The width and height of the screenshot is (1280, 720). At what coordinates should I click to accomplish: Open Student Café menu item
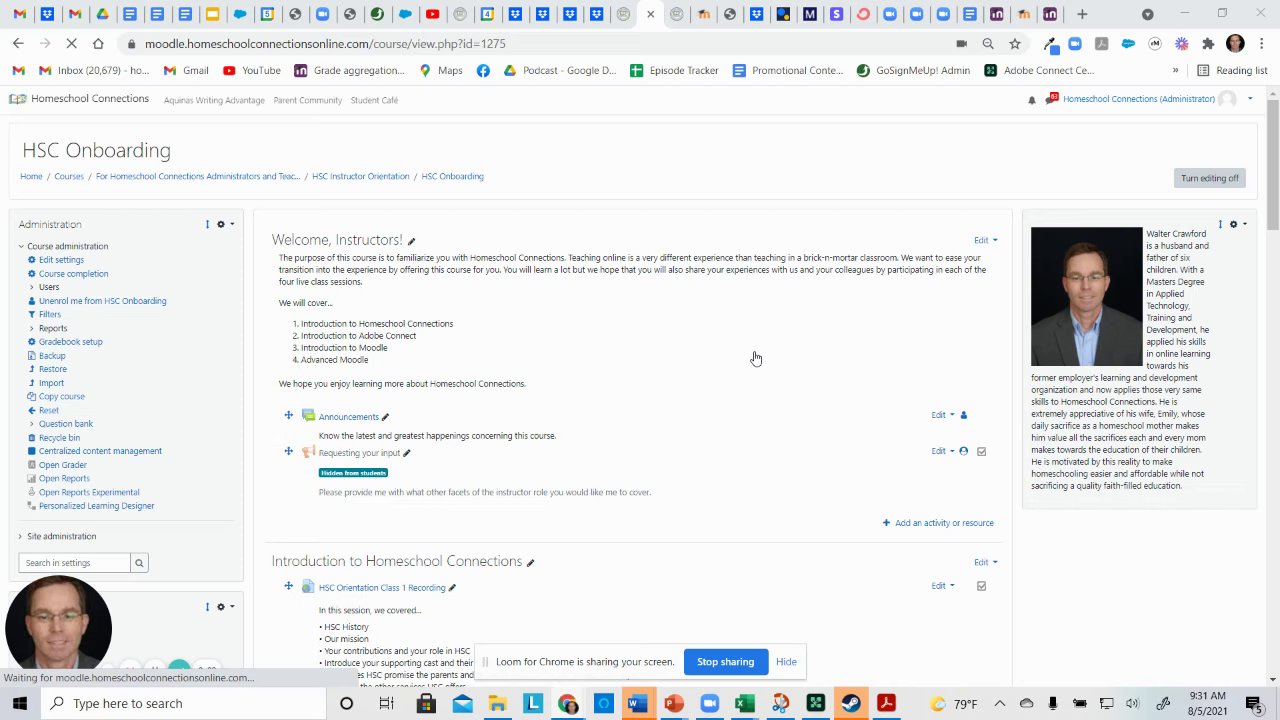tap(374, 100)
